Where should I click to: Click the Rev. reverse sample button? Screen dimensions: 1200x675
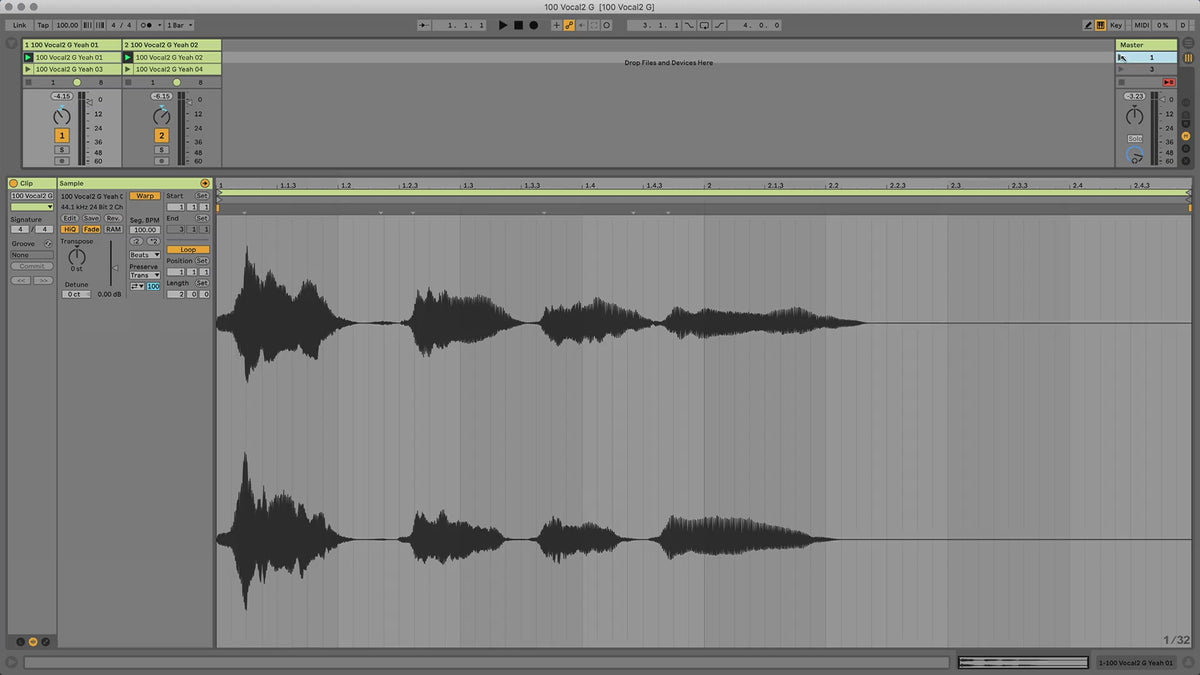113,218
